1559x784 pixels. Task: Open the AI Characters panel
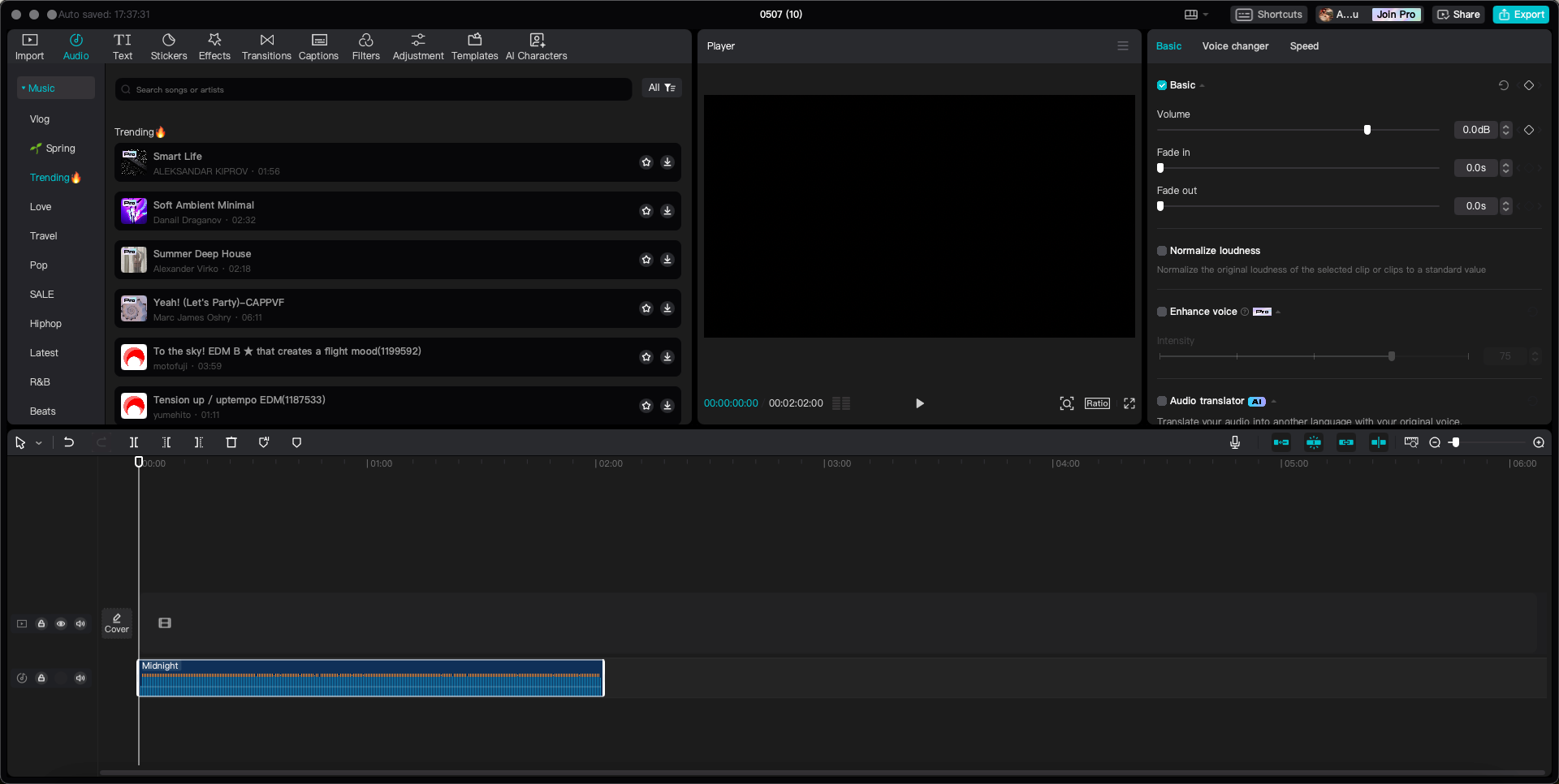536,45
